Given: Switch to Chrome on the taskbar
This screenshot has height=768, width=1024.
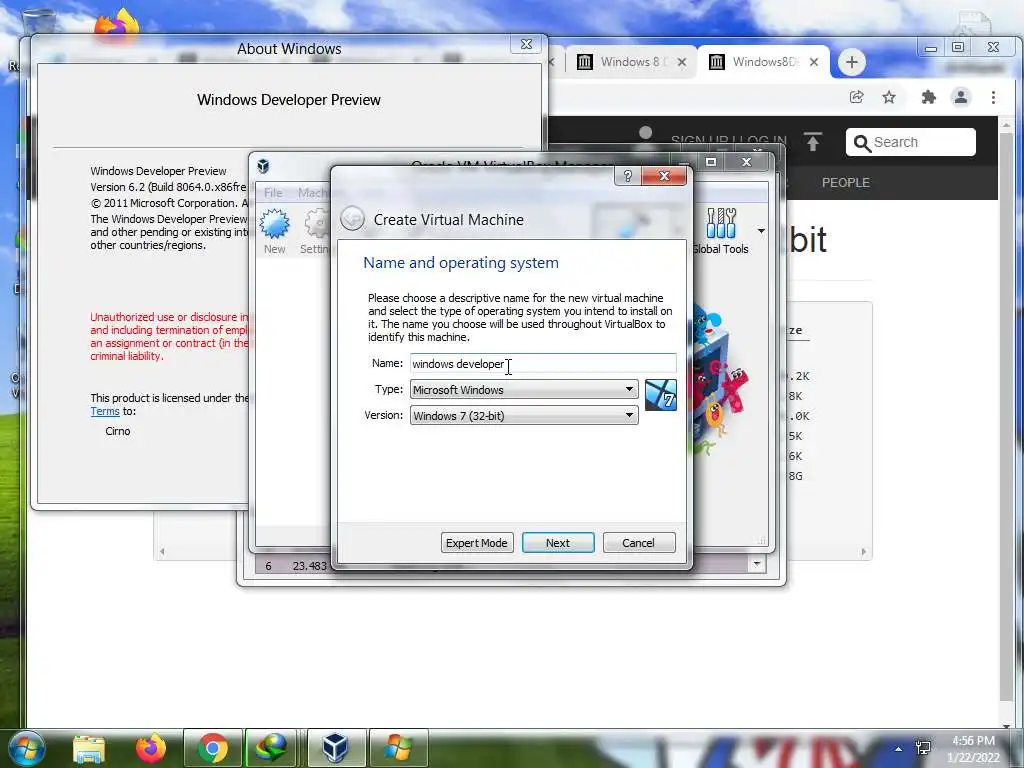Looking at the screenshot, I should [213, 748].
